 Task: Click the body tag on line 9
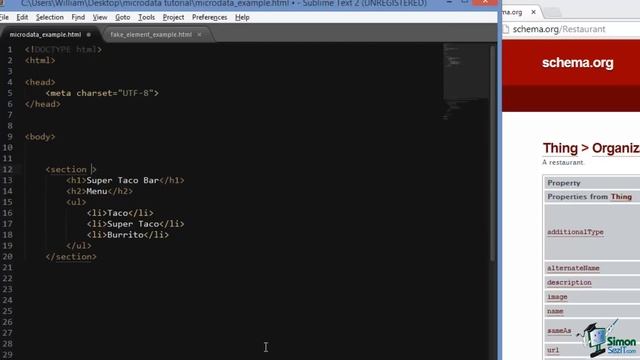40,137
